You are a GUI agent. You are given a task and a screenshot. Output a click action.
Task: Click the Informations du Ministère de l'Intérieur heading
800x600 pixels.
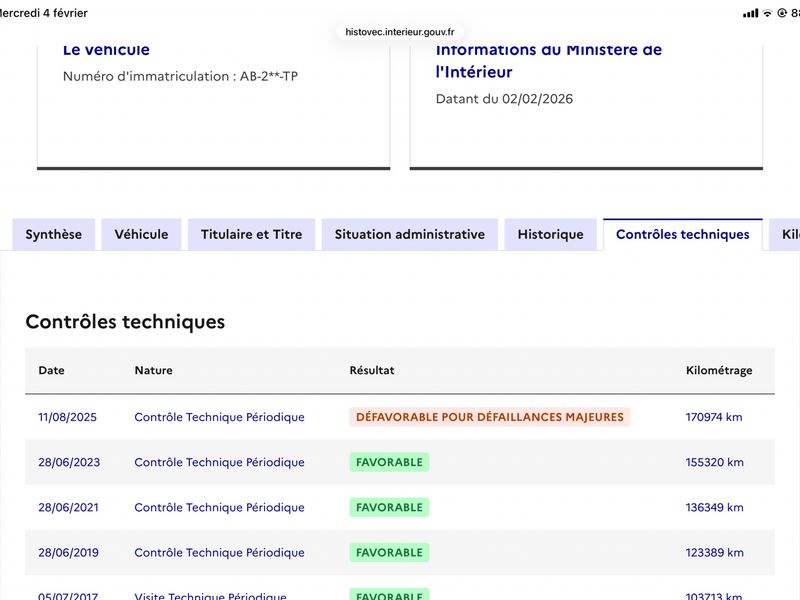click(549, 61)
